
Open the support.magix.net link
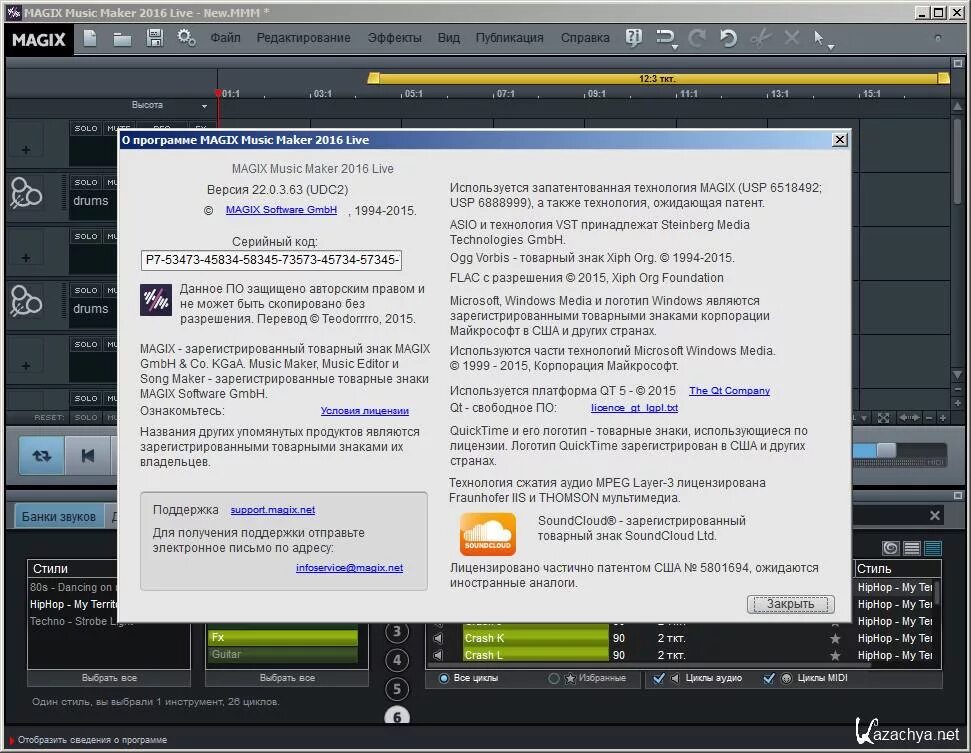[273, 510]
